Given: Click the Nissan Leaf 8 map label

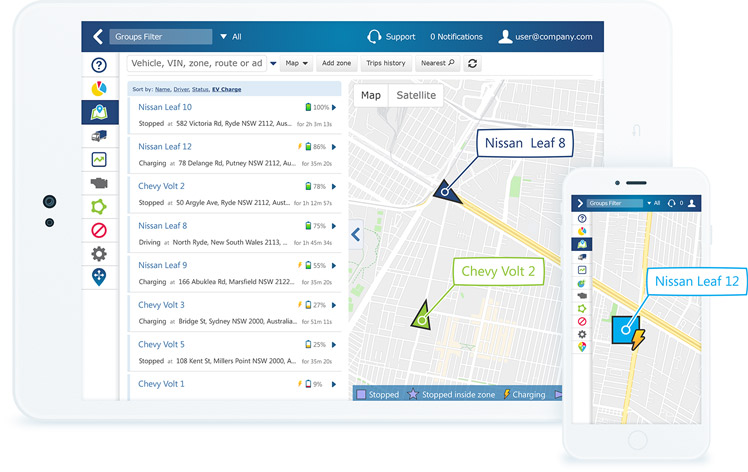Looking at the screenshot, I should click(x=525, y=143).
